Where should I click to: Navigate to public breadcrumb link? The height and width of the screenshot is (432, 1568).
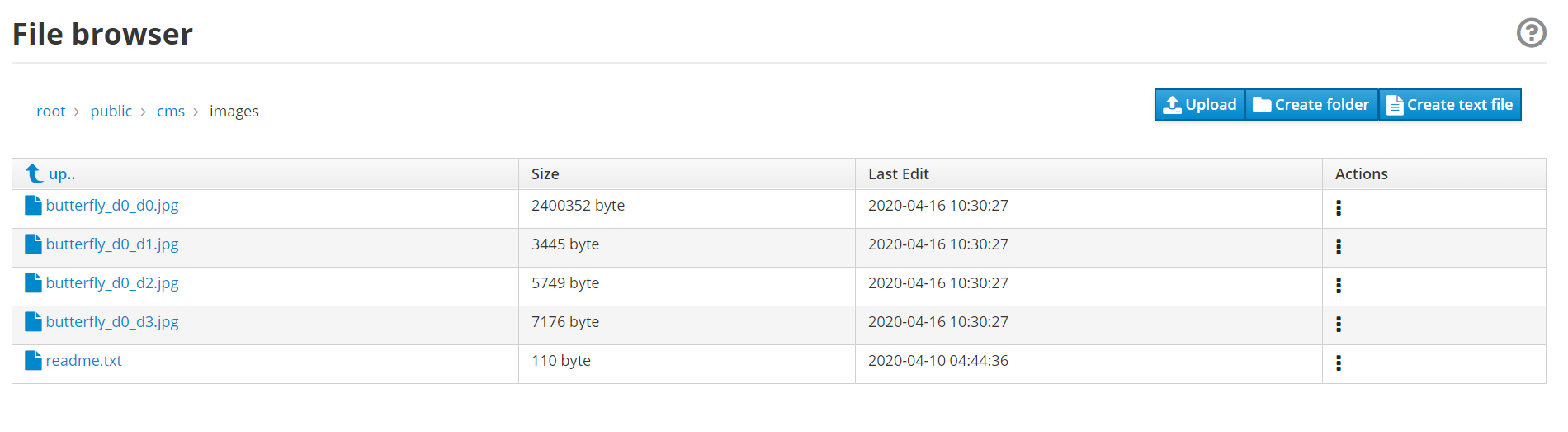[111, 111]
